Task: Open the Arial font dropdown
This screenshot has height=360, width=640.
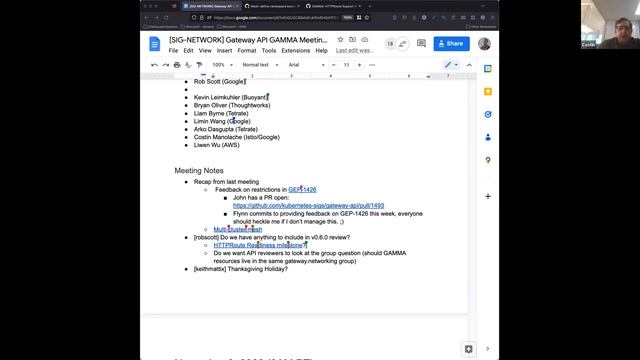Action: coord(307,65)
